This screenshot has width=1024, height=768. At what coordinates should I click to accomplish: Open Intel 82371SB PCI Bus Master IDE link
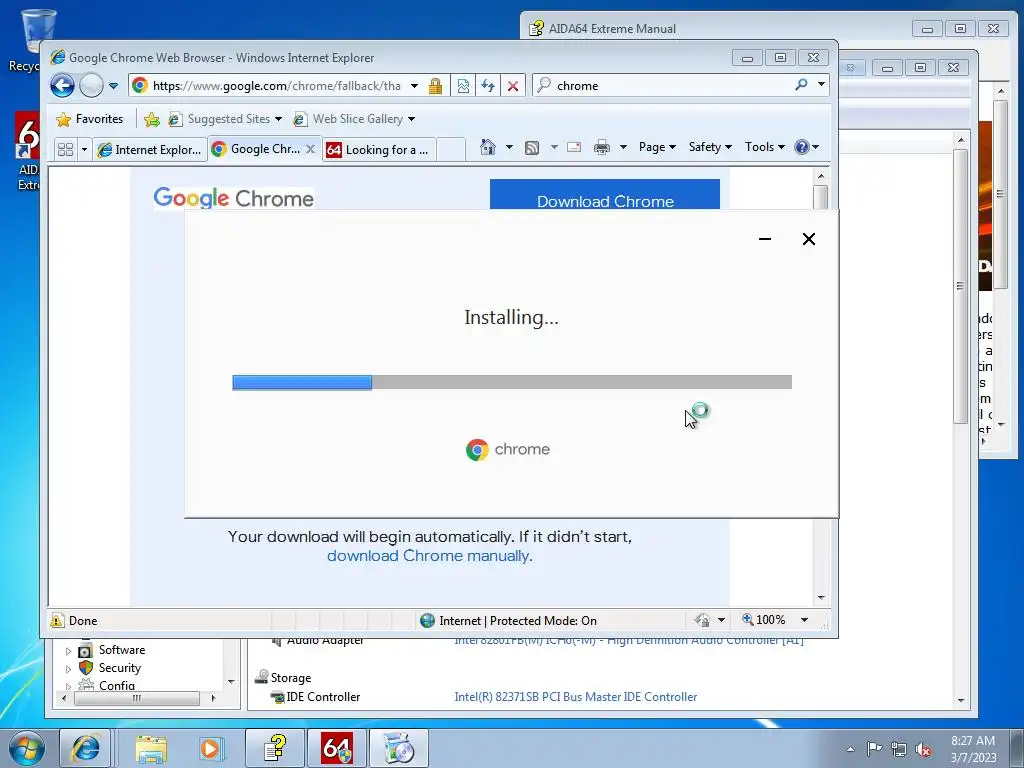coord(575,697)
